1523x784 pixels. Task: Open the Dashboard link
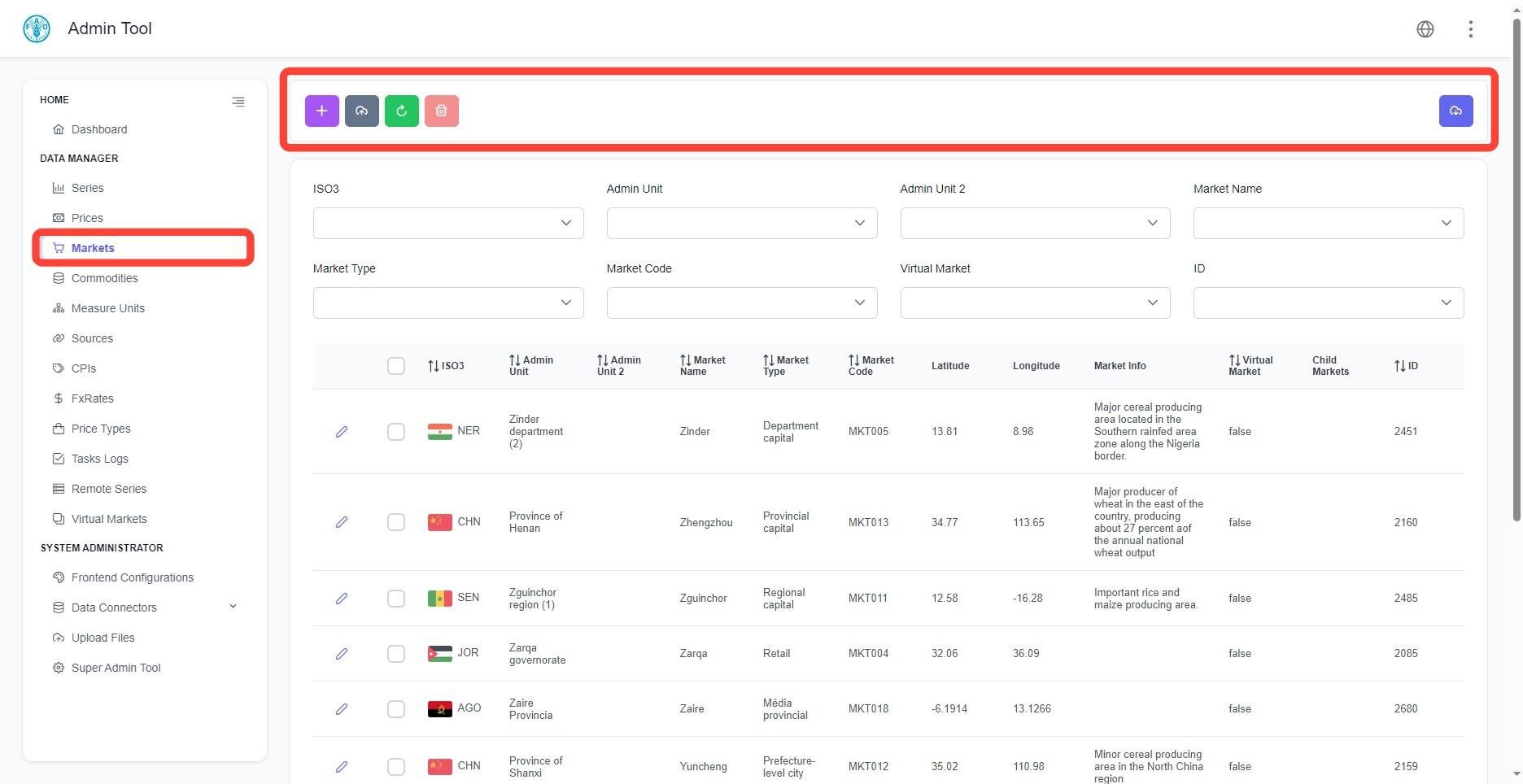click(x=99, y=129)
